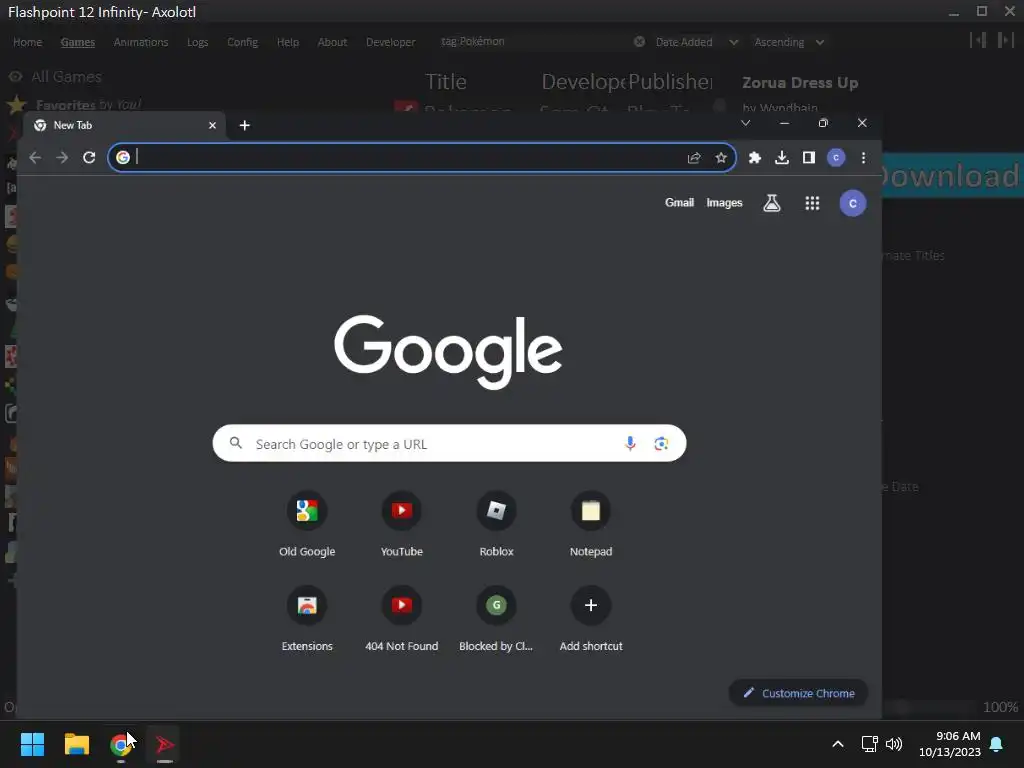Open Flashpoint Ascending order dropdown
The width and height of the screenshot is (1024, 768).
click(790, 42)
